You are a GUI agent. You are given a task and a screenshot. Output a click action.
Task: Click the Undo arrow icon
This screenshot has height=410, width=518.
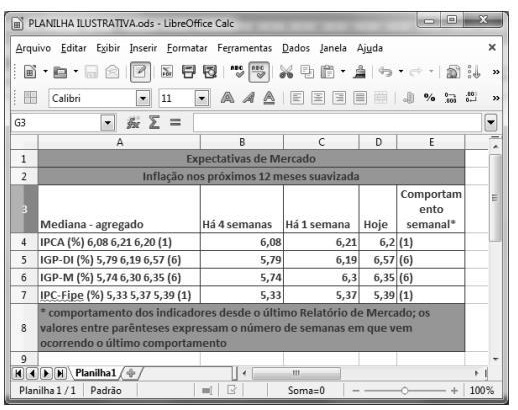tap(385, 72)
